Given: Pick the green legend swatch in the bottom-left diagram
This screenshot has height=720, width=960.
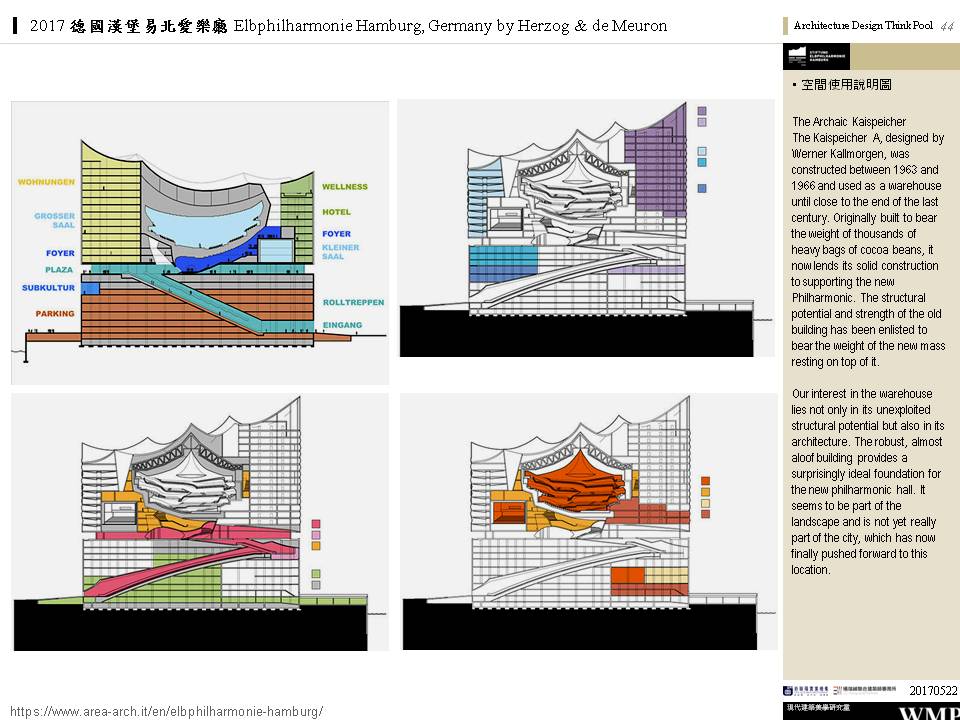Looking at the screenshot, I should pos(316,574).
